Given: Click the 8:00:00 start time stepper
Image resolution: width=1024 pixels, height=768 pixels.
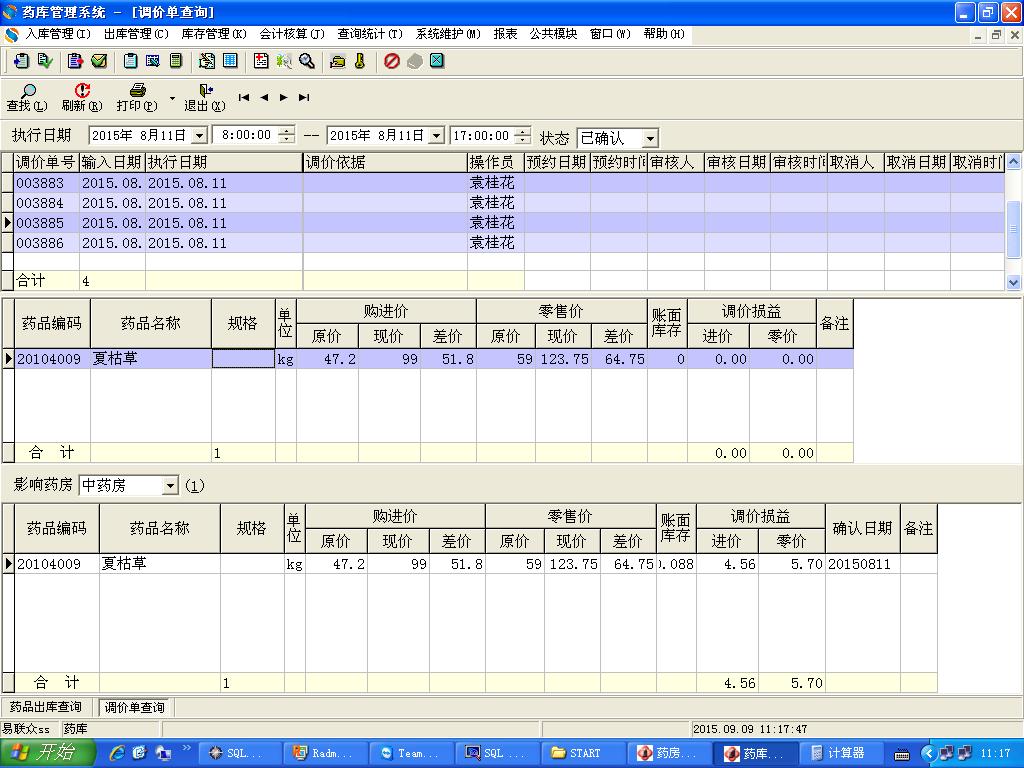Looking at the screenshot, I should (x=287, y=135).
